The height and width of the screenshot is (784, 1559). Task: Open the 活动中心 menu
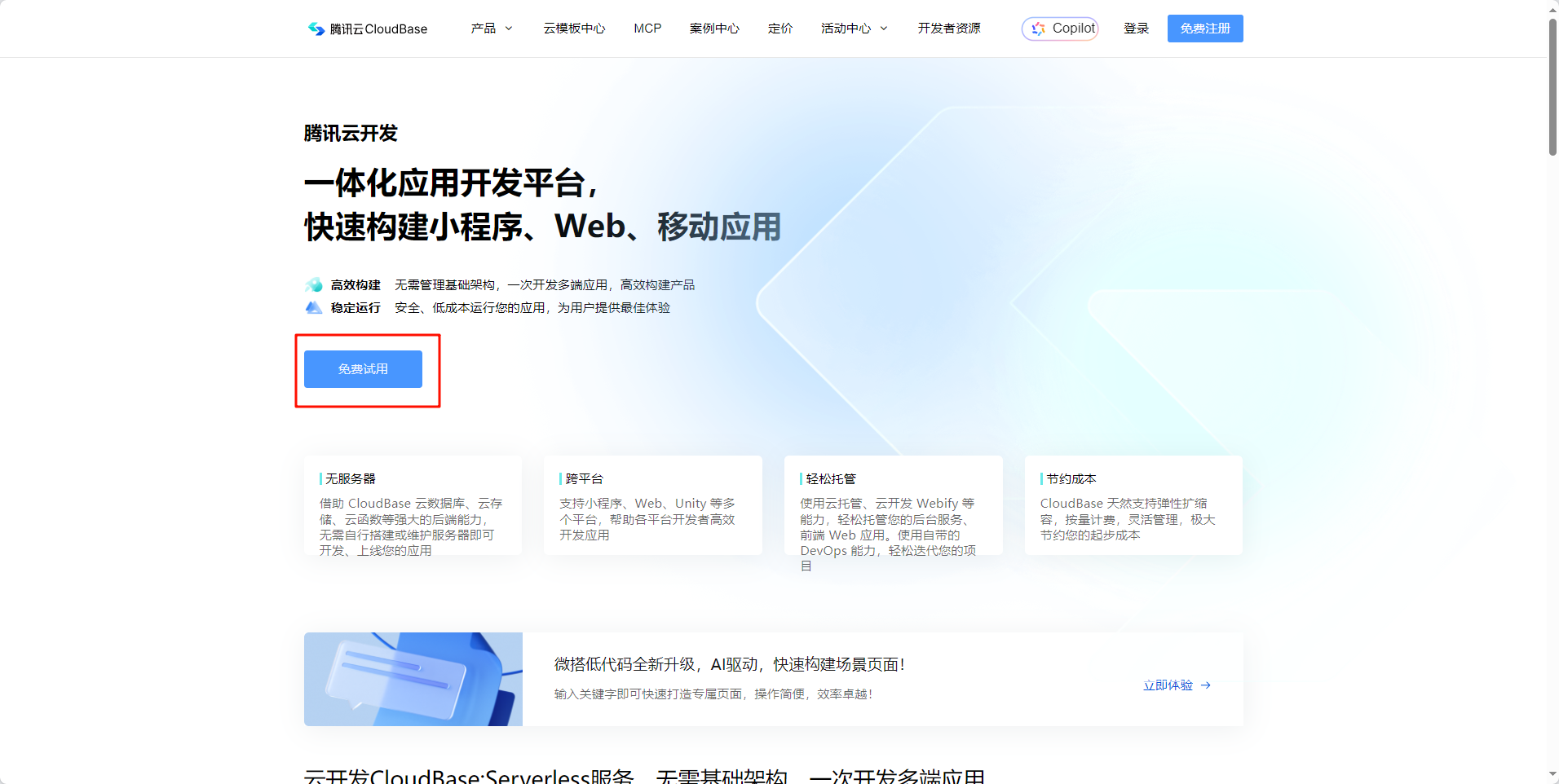click(855, 29)
